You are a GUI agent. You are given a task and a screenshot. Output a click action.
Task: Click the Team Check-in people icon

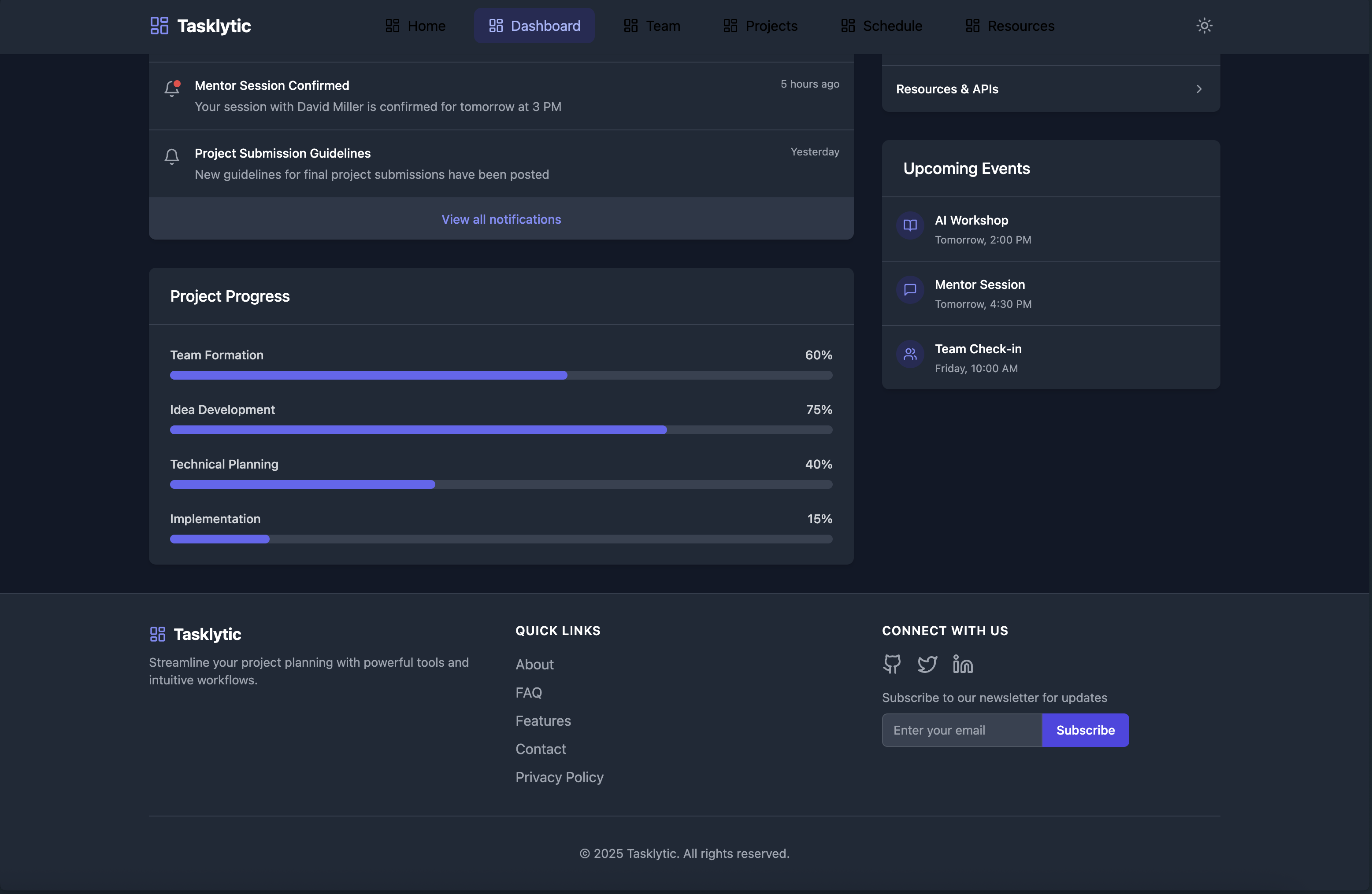click(910, 354)
